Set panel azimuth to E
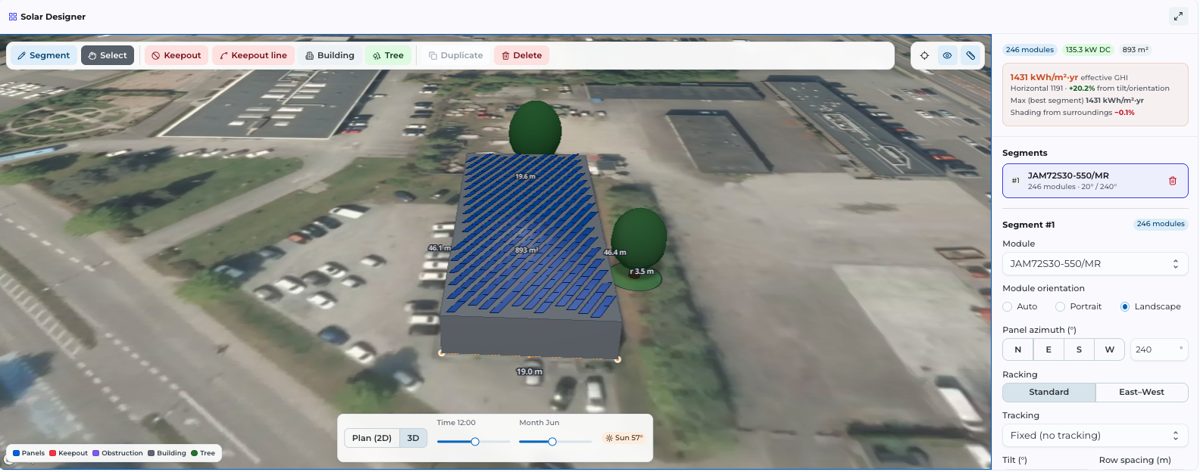This screenshot has width=1200, height=472. 1048,350
